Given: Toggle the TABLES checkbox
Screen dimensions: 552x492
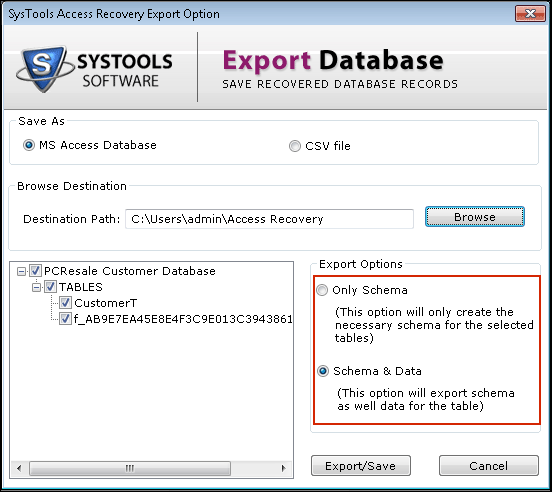Looking at the screenshot, I should (50, 287).
